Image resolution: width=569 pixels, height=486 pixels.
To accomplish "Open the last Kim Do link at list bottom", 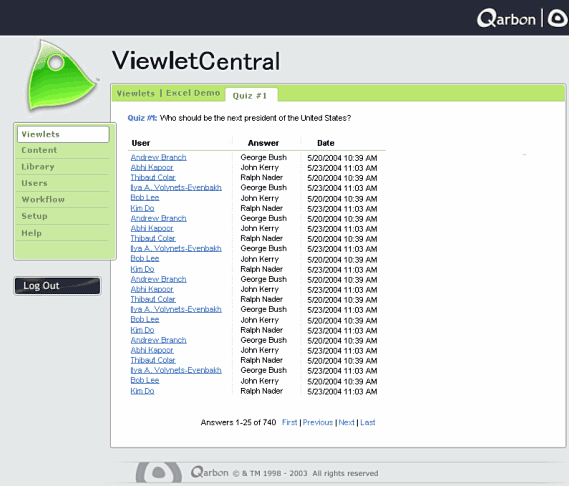I will coord(142,391).
